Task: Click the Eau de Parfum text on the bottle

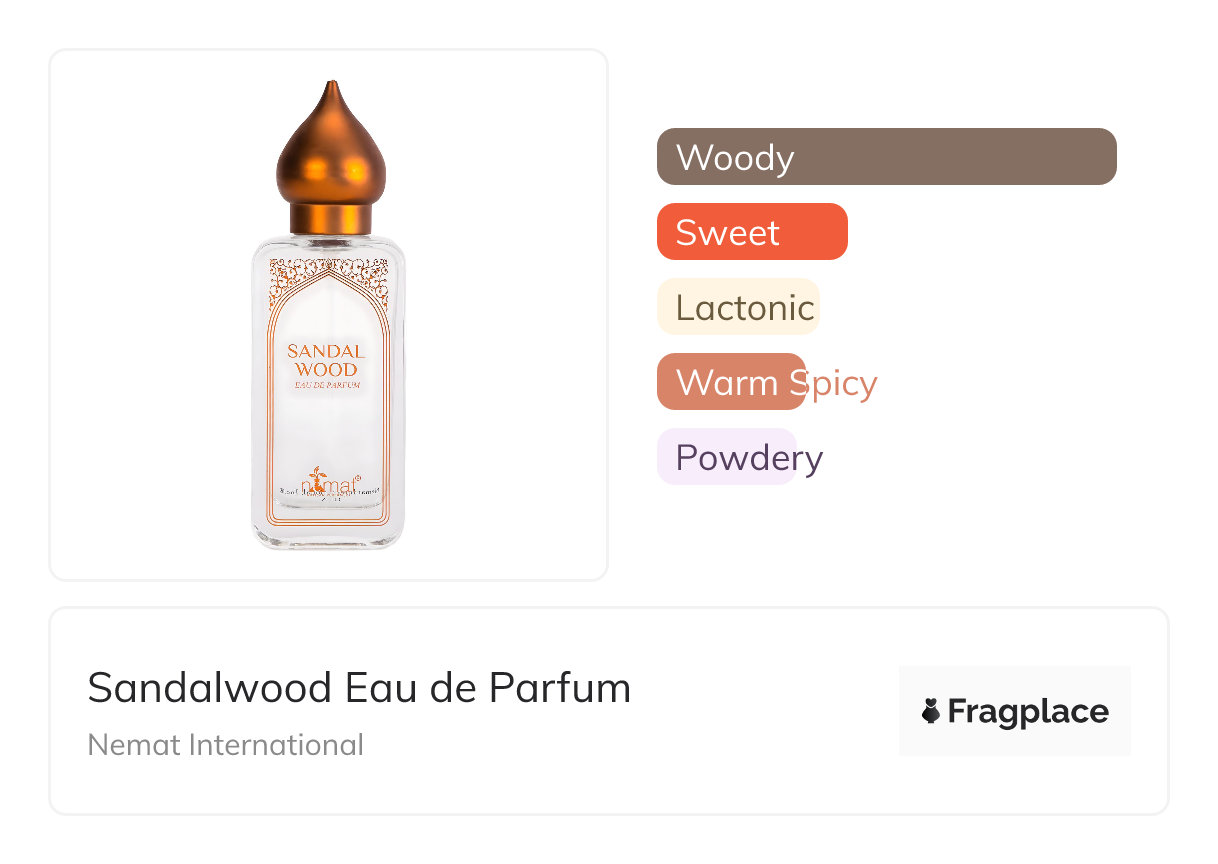Action: (x=326, y=385)
